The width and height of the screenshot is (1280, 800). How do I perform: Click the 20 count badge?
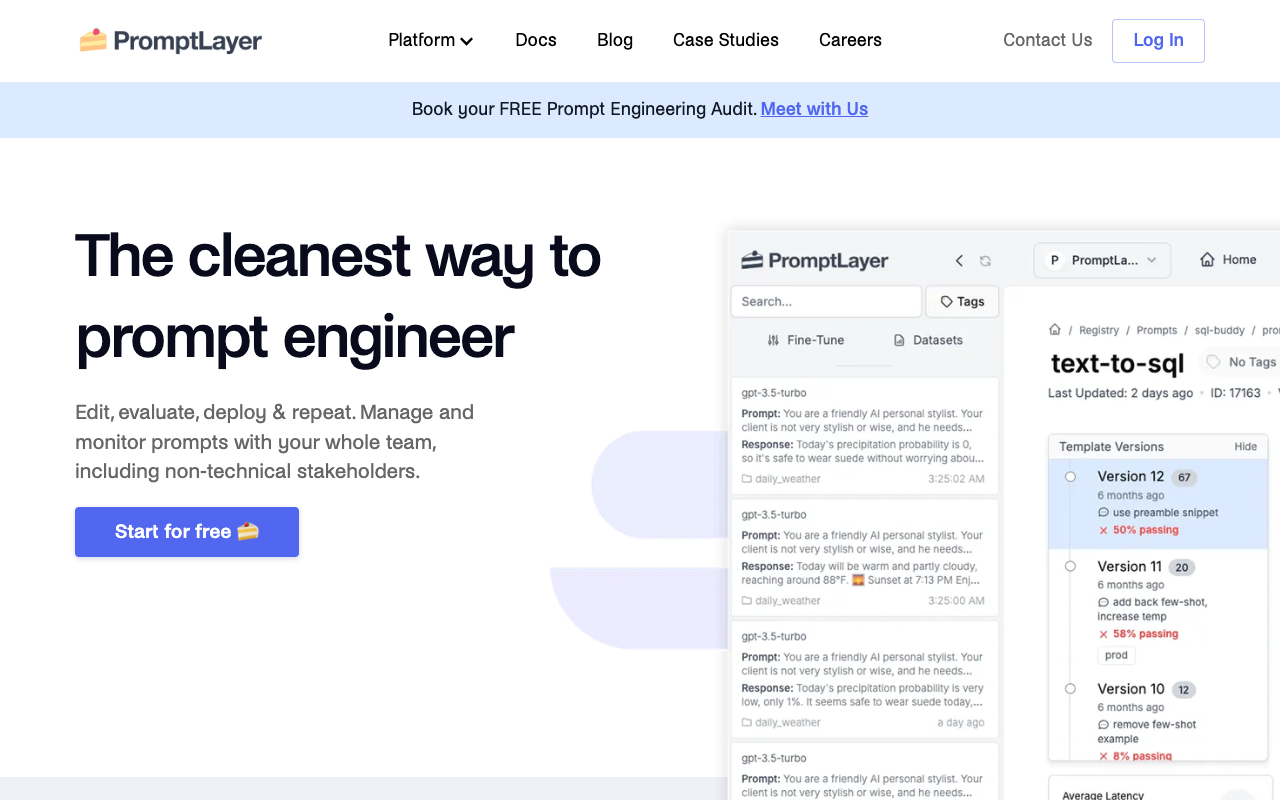pos(1182,567)
